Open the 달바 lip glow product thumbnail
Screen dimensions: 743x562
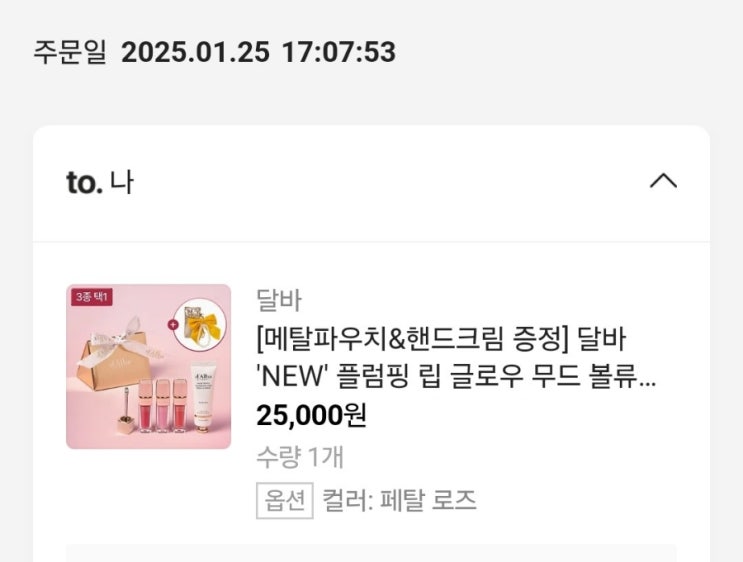coord(148,366)
